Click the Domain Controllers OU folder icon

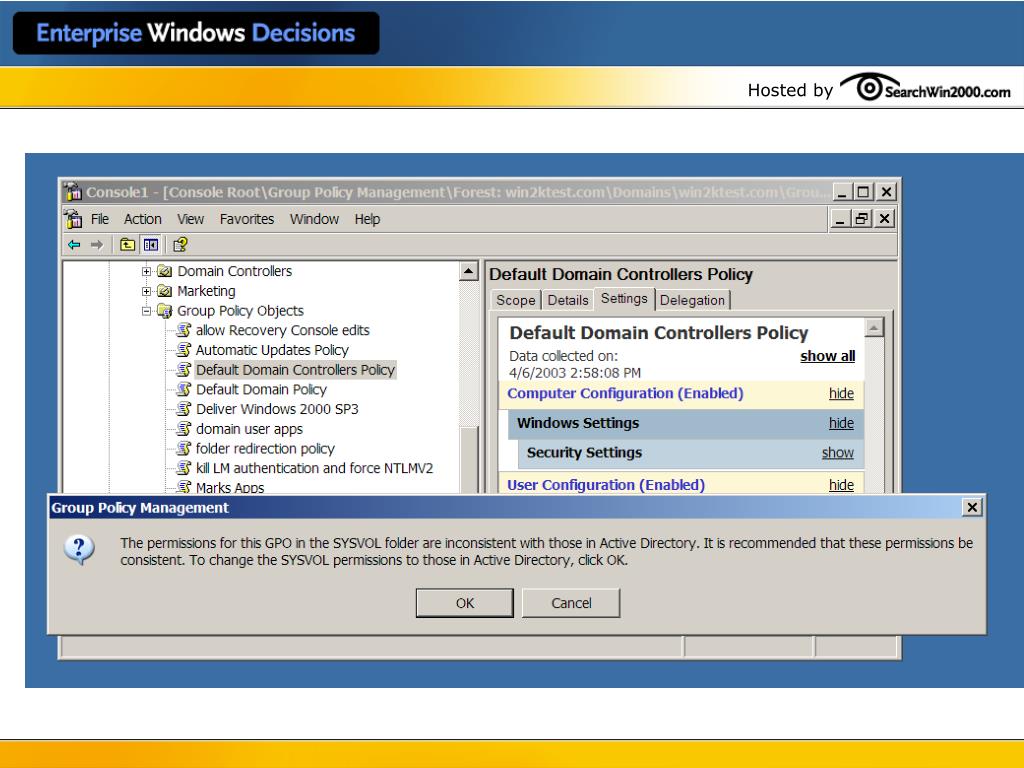point(165,271)
